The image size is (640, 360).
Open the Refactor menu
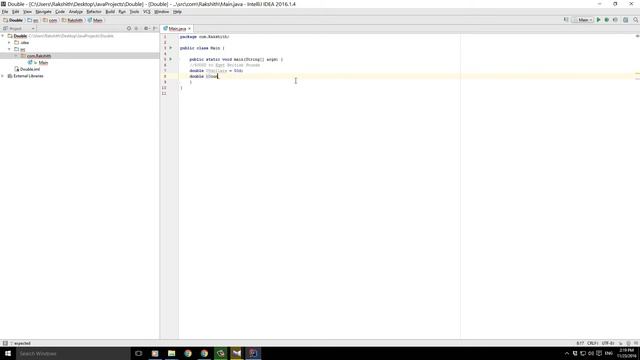click(94, 12)
